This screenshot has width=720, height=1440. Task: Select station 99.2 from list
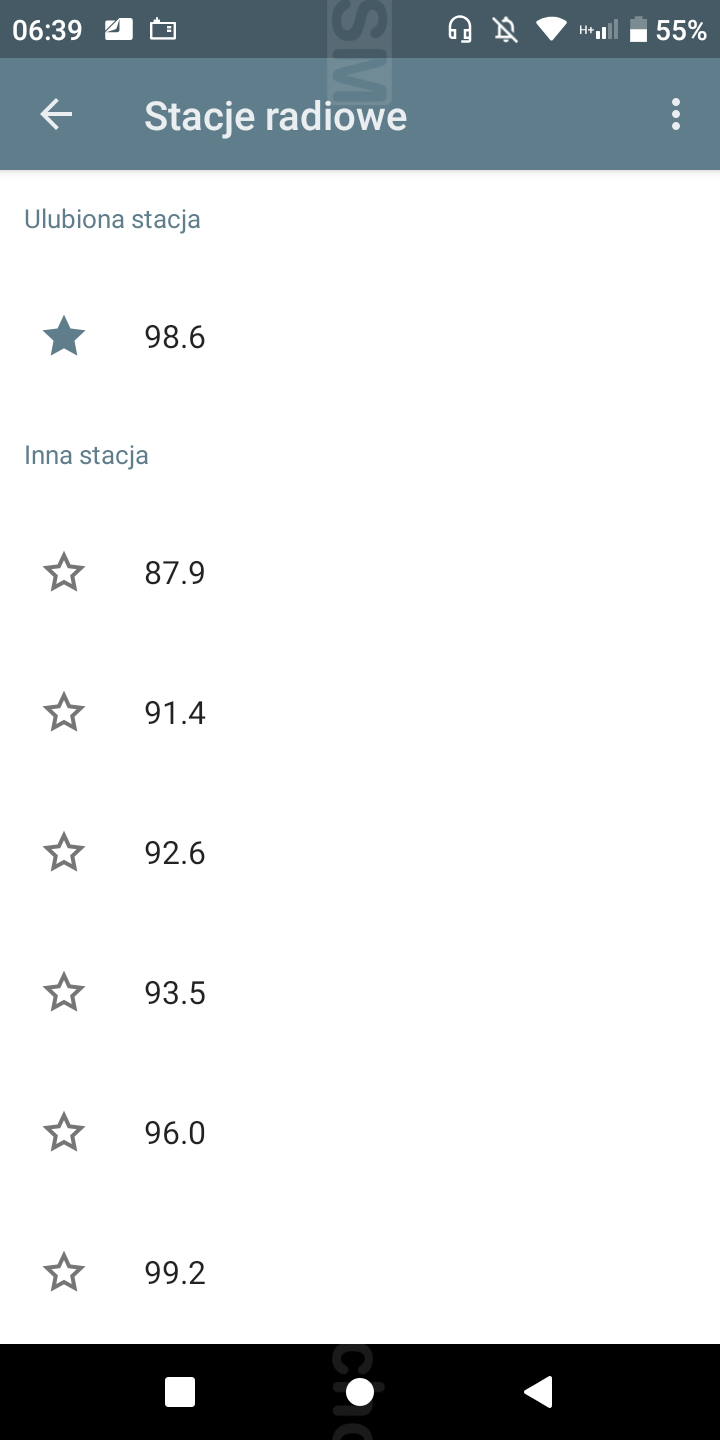point(175,1273)
